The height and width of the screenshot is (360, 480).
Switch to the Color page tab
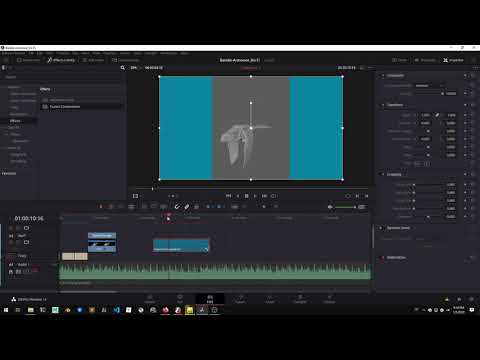pyautogui.click(x=270, y=299)
